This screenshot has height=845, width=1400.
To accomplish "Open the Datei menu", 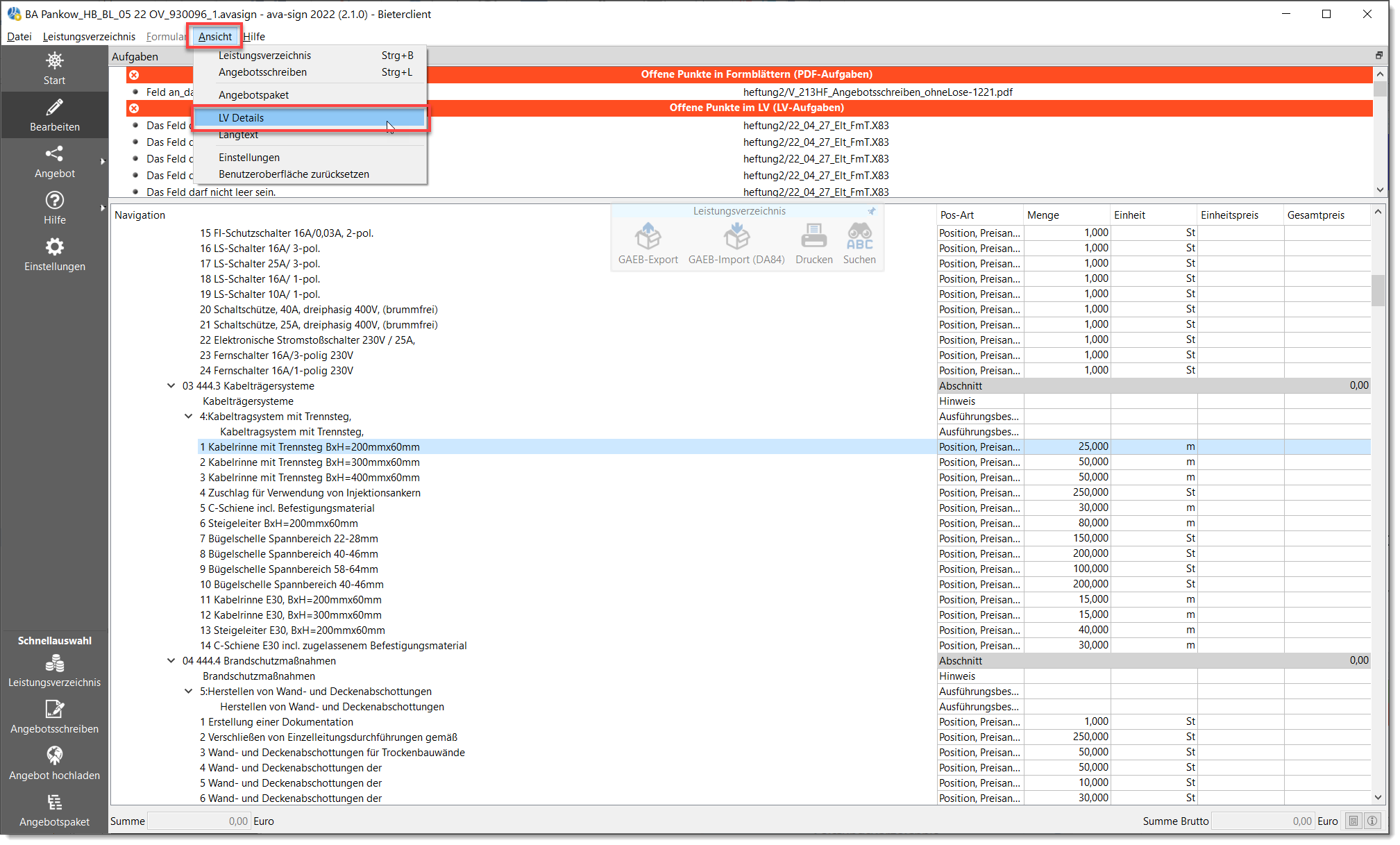I will point(19,36).
